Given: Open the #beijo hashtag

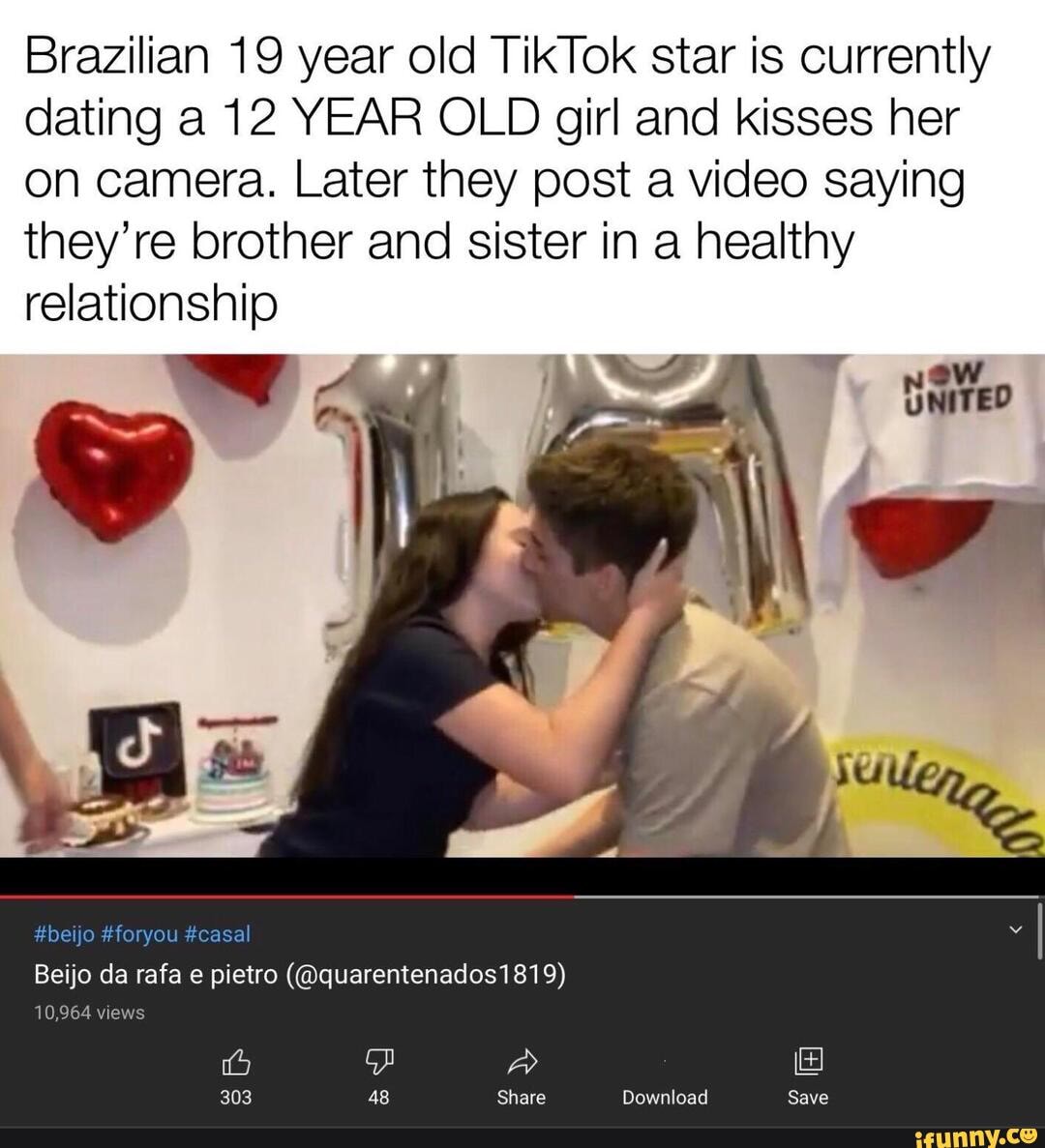Looking at the screenshot, I should (65, 934).
